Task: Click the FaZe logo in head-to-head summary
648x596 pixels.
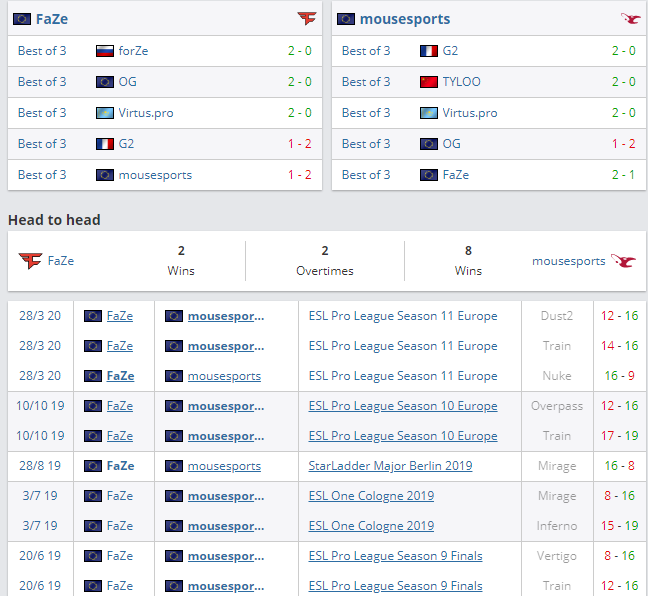Action: click(x=30, y=261)
